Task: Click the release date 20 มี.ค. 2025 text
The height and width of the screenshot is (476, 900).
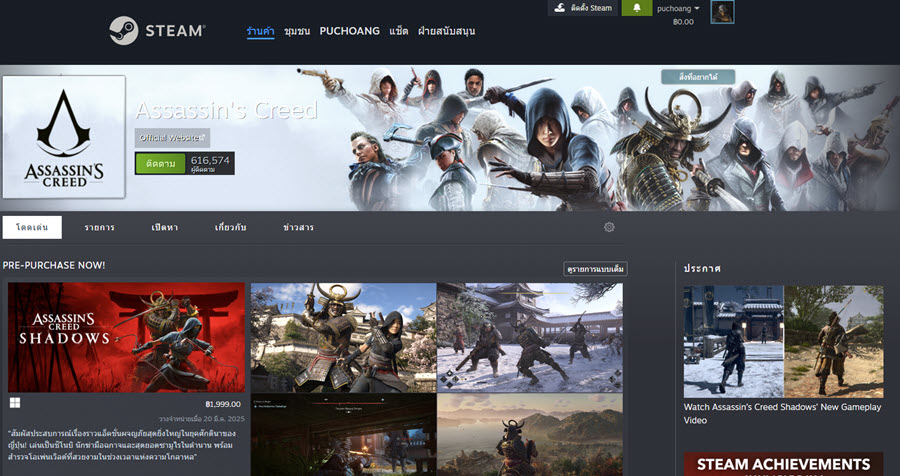Action: (x=200, y=419)
